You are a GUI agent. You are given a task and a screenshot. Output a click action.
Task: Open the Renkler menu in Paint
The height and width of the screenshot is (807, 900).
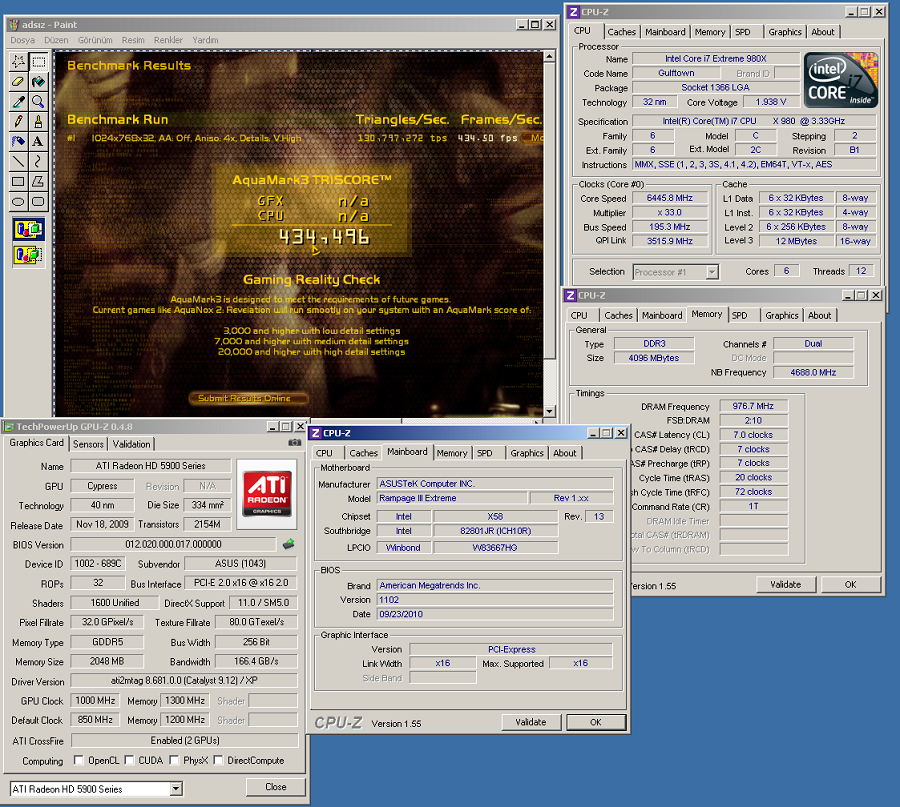168,40
